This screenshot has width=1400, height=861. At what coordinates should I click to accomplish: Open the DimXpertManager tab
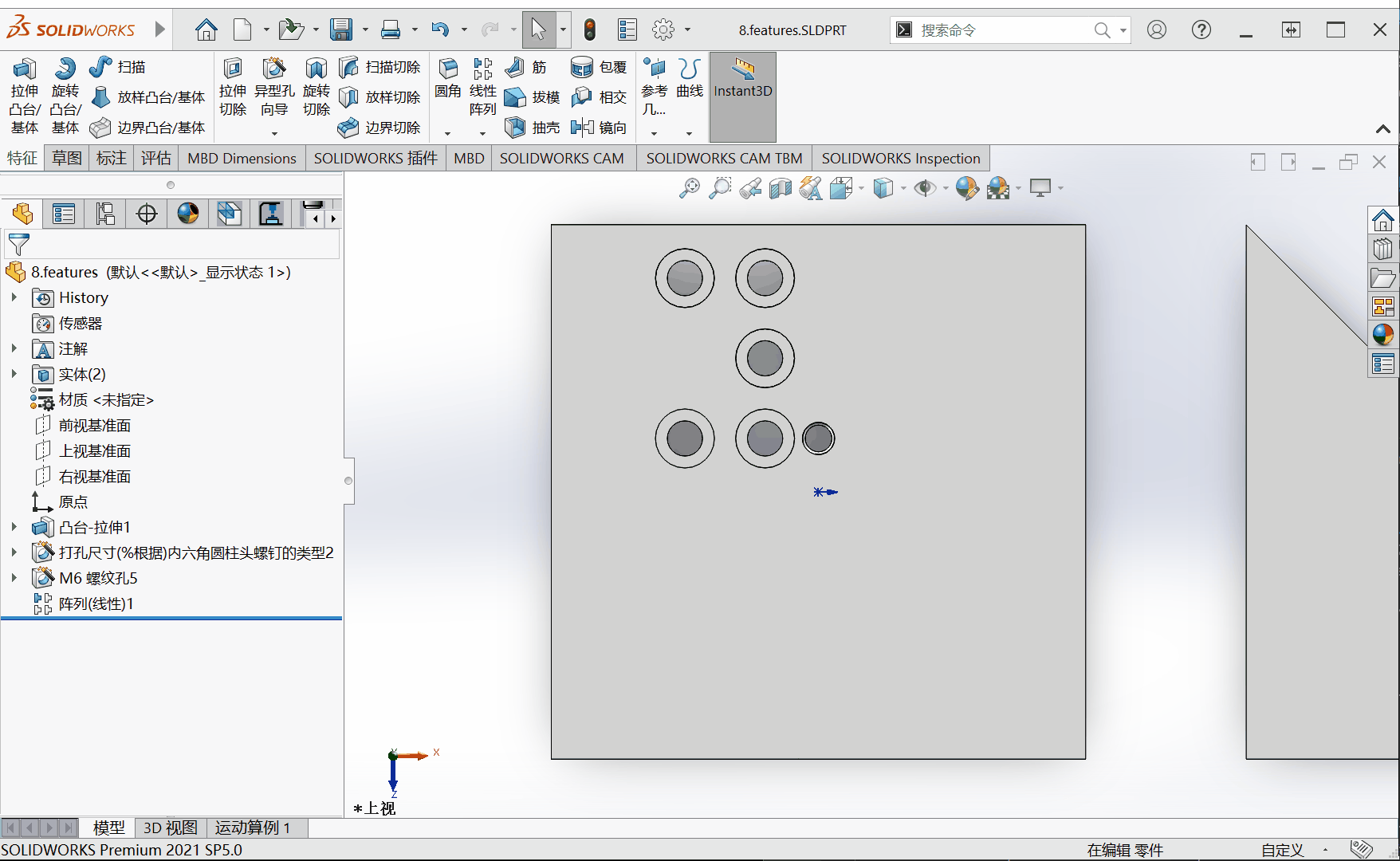(x=147, y=214)
